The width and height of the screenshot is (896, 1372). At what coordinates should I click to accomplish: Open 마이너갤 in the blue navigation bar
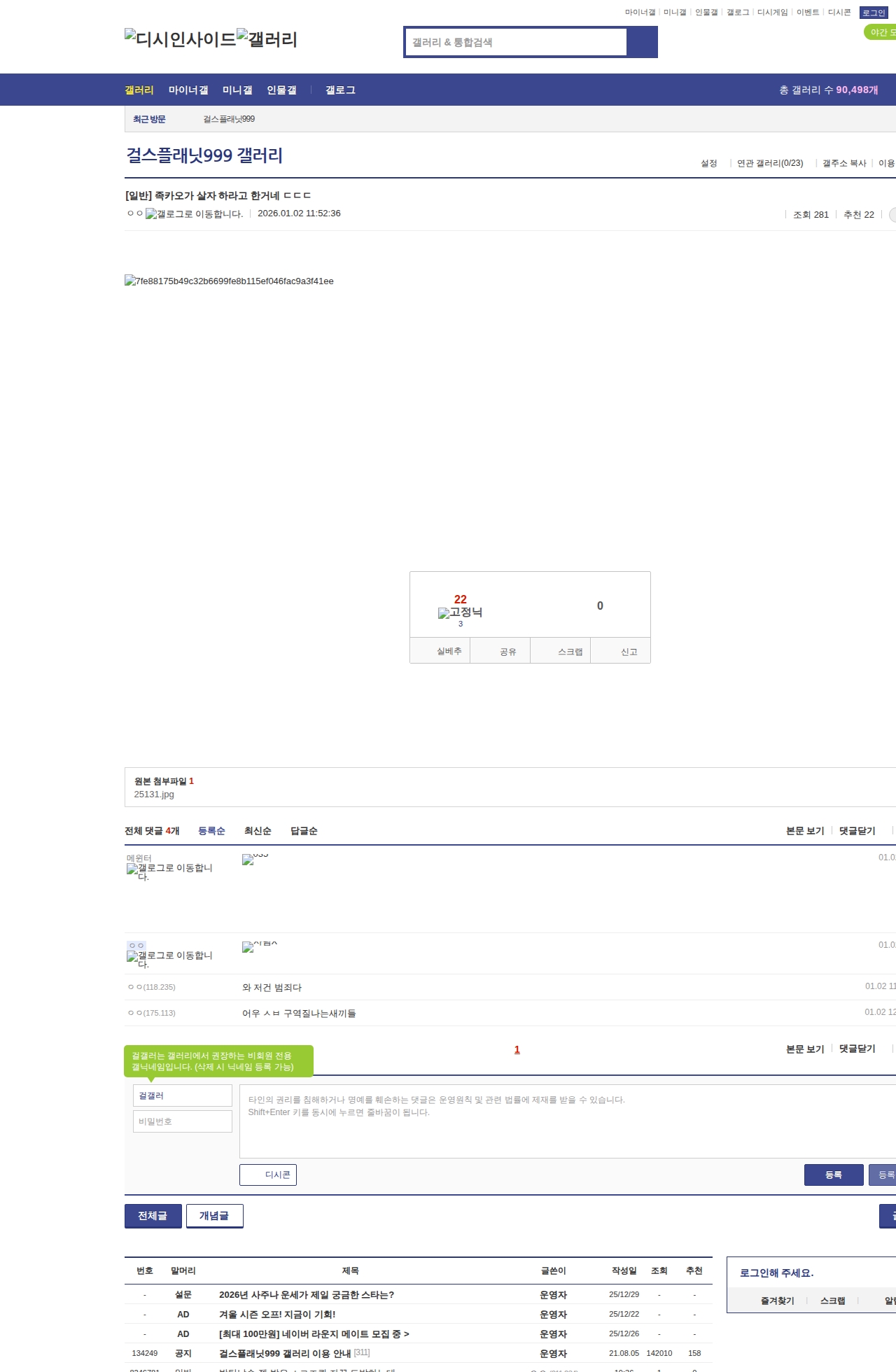tap(188, 90)
